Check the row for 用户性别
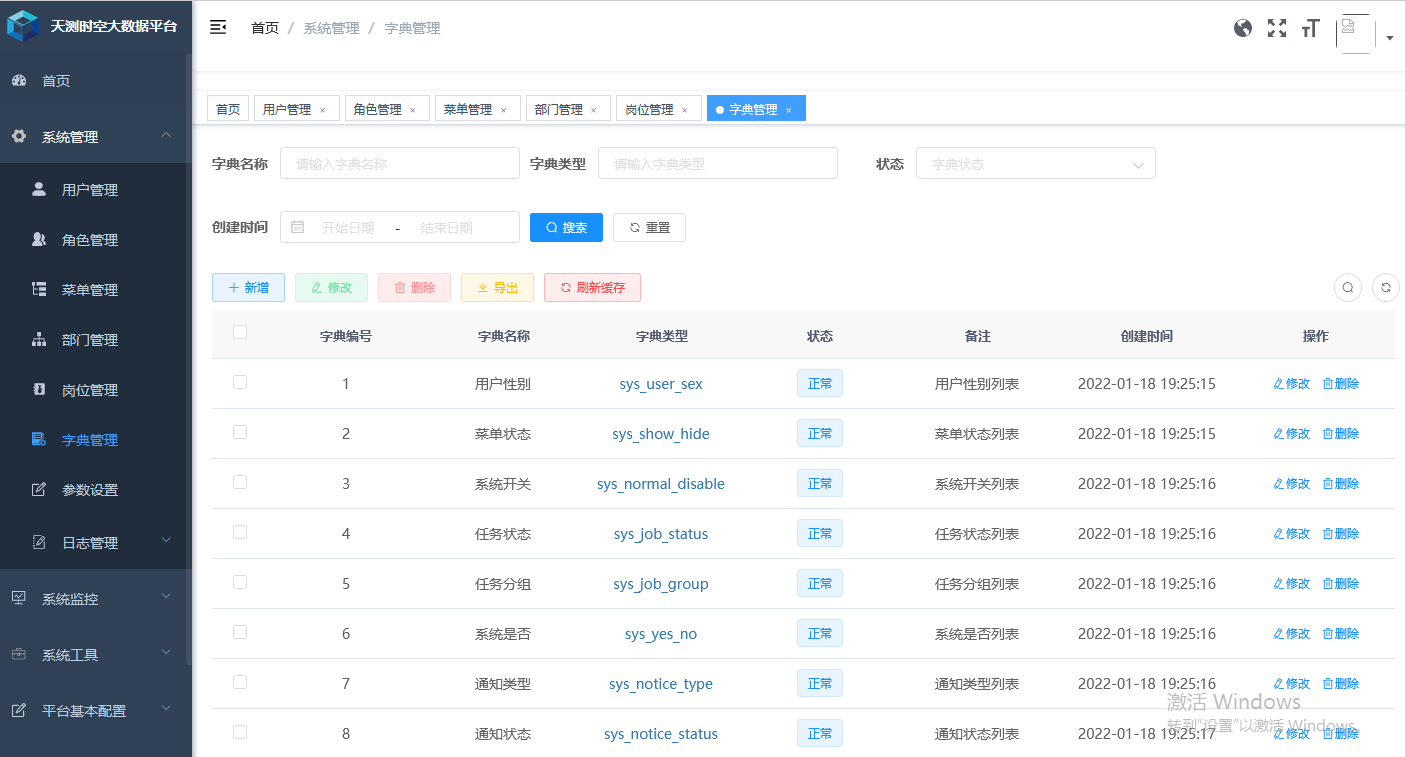The width and height of the screenshot is (1405, 757). [x=240, y=382]
